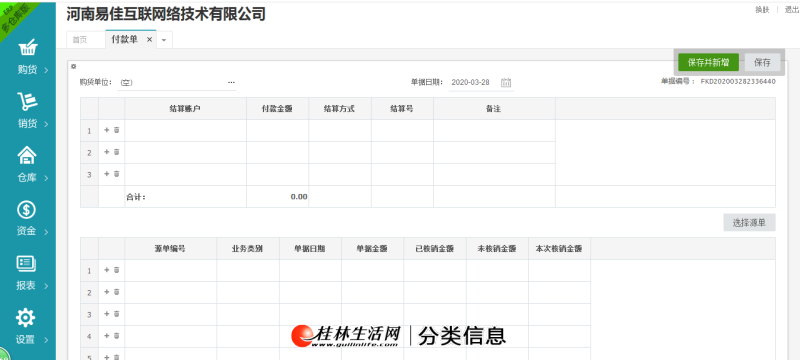
Task: Switch to the 首页 tab
Action: click(x=80, y=40)
